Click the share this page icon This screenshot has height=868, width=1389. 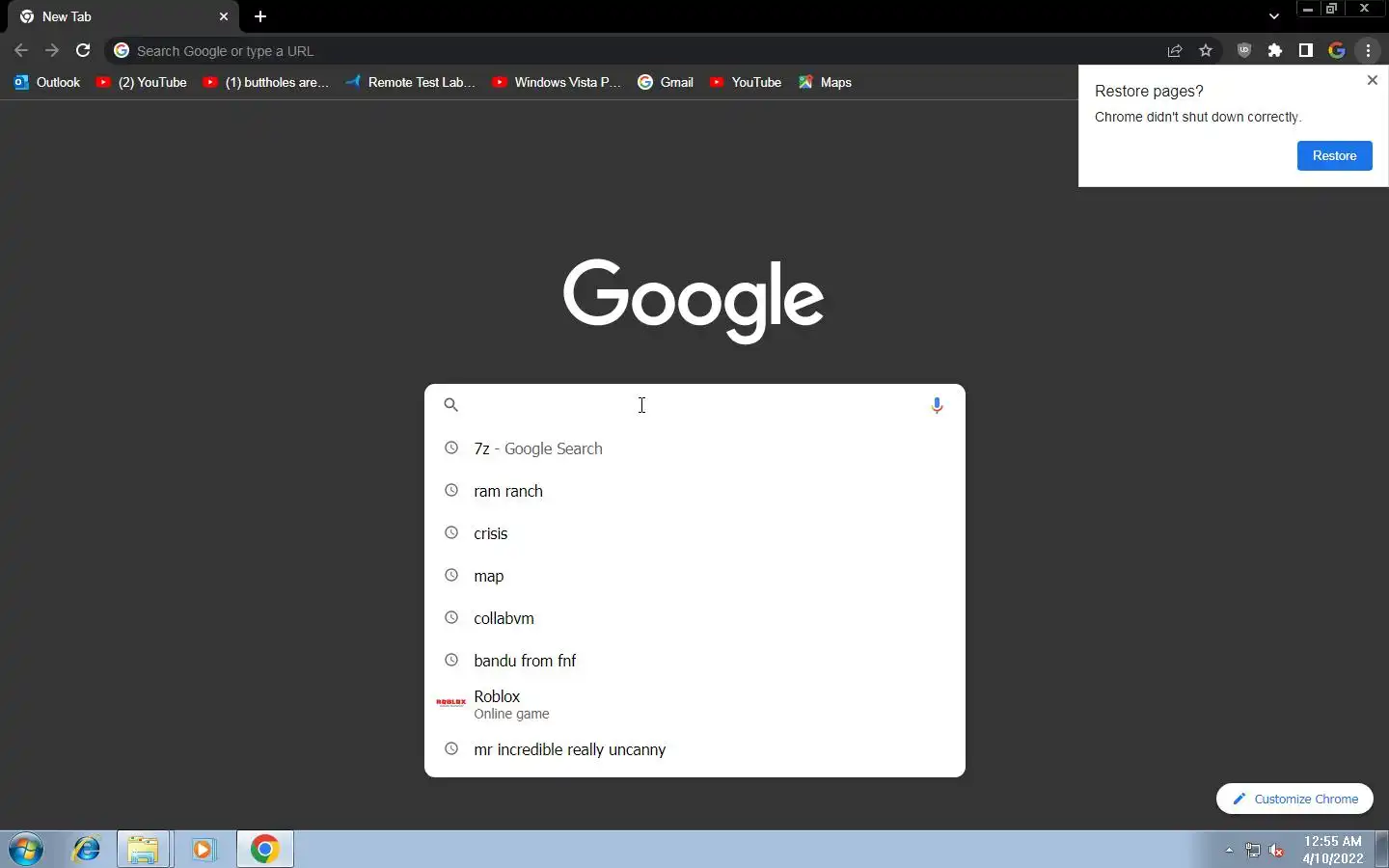tap(1175, 51)
